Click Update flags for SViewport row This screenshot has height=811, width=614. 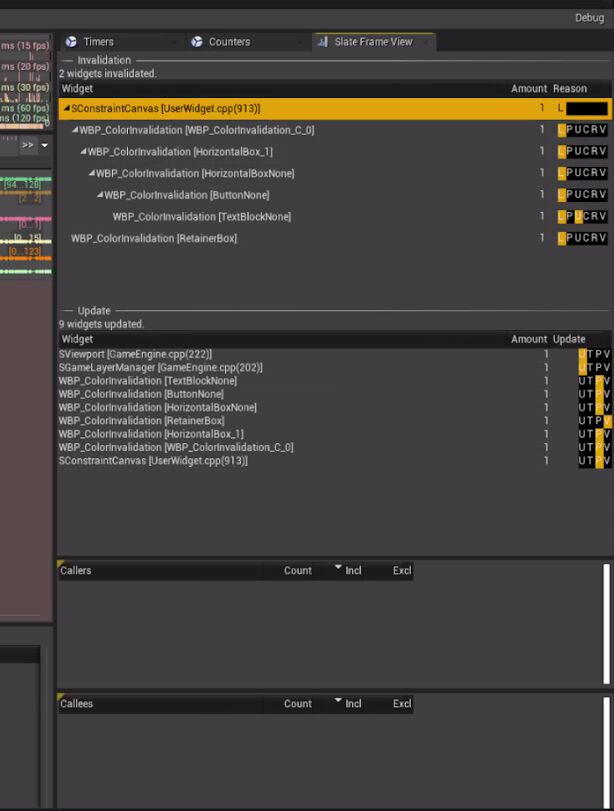[595, 354]
